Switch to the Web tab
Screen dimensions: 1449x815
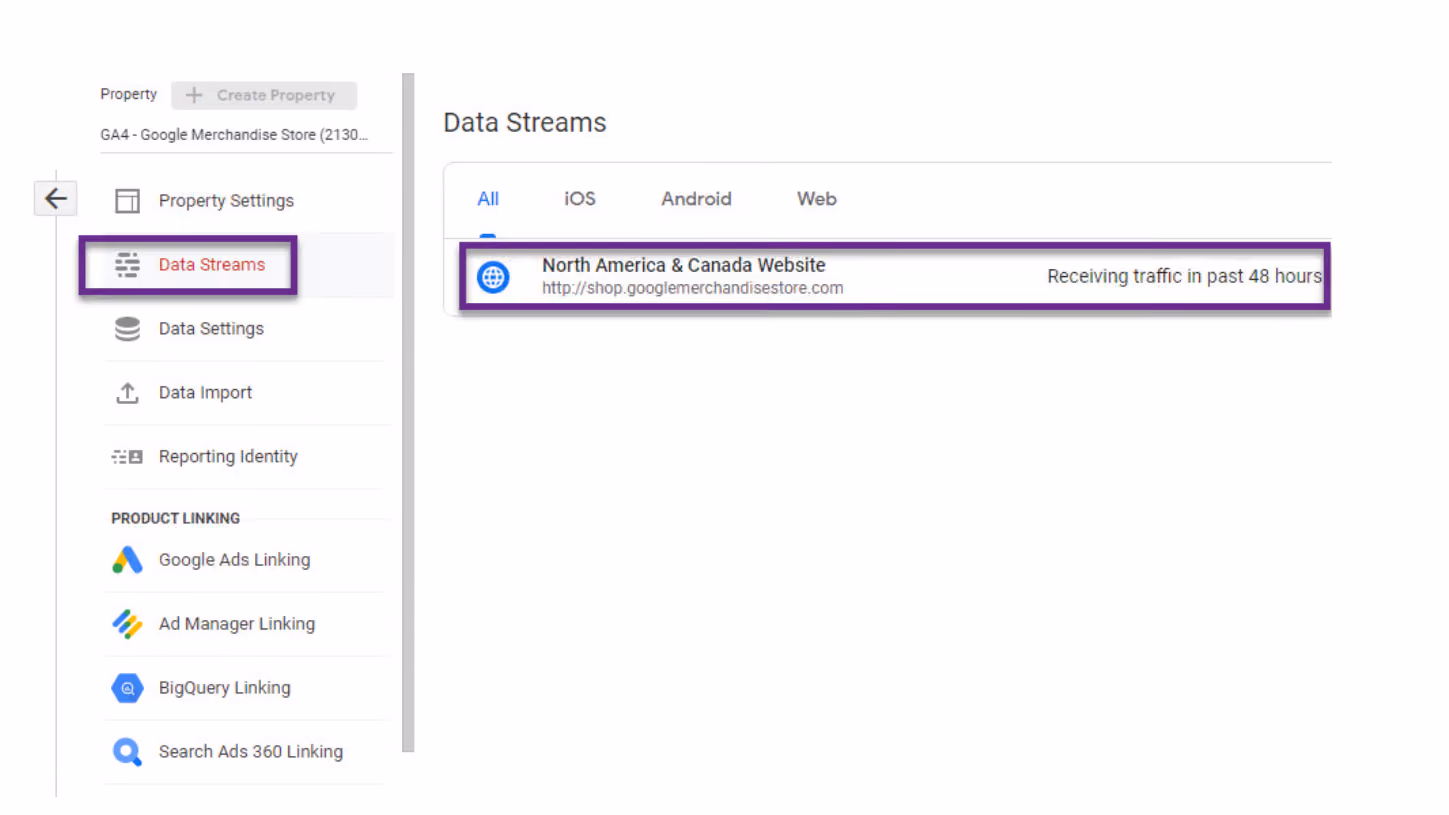pos(816,199)
